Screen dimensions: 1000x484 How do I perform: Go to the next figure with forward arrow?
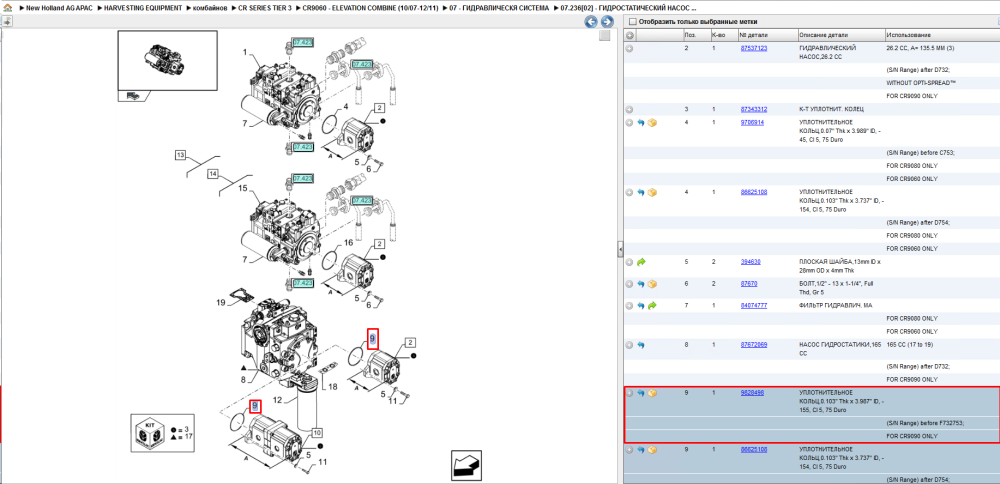(x=607, y=22)
